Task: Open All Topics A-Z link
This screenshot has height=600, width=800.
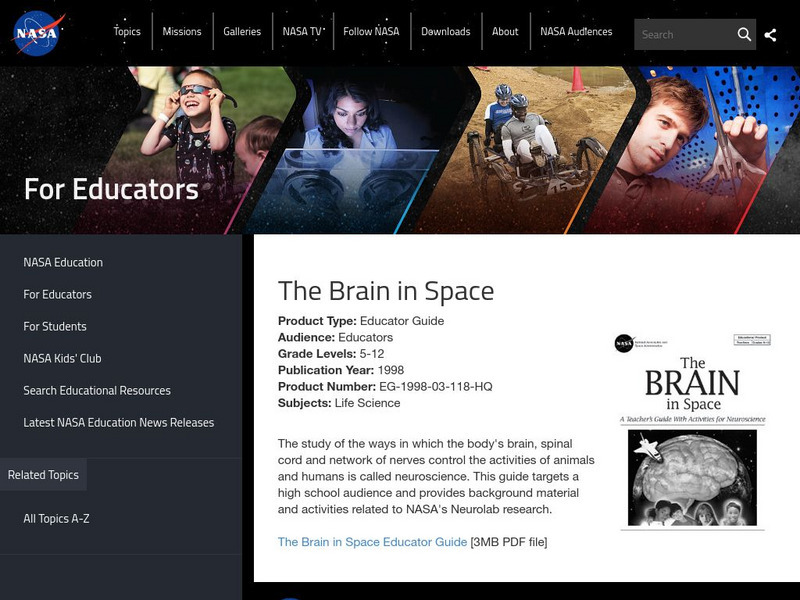Action: coord(57,519)
